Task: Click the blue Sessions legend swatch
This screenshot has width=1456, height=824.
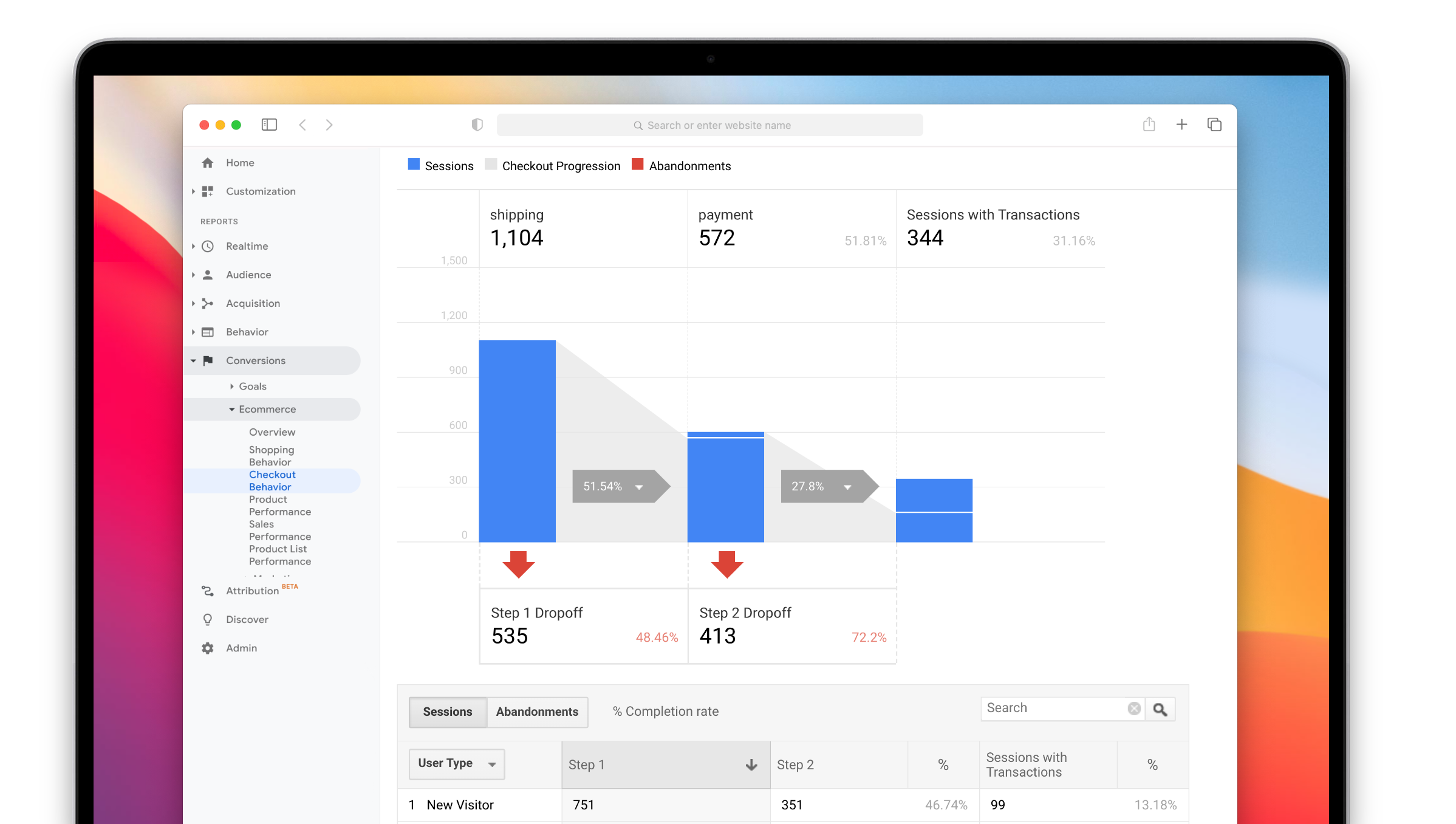Action: pos(414,164)
